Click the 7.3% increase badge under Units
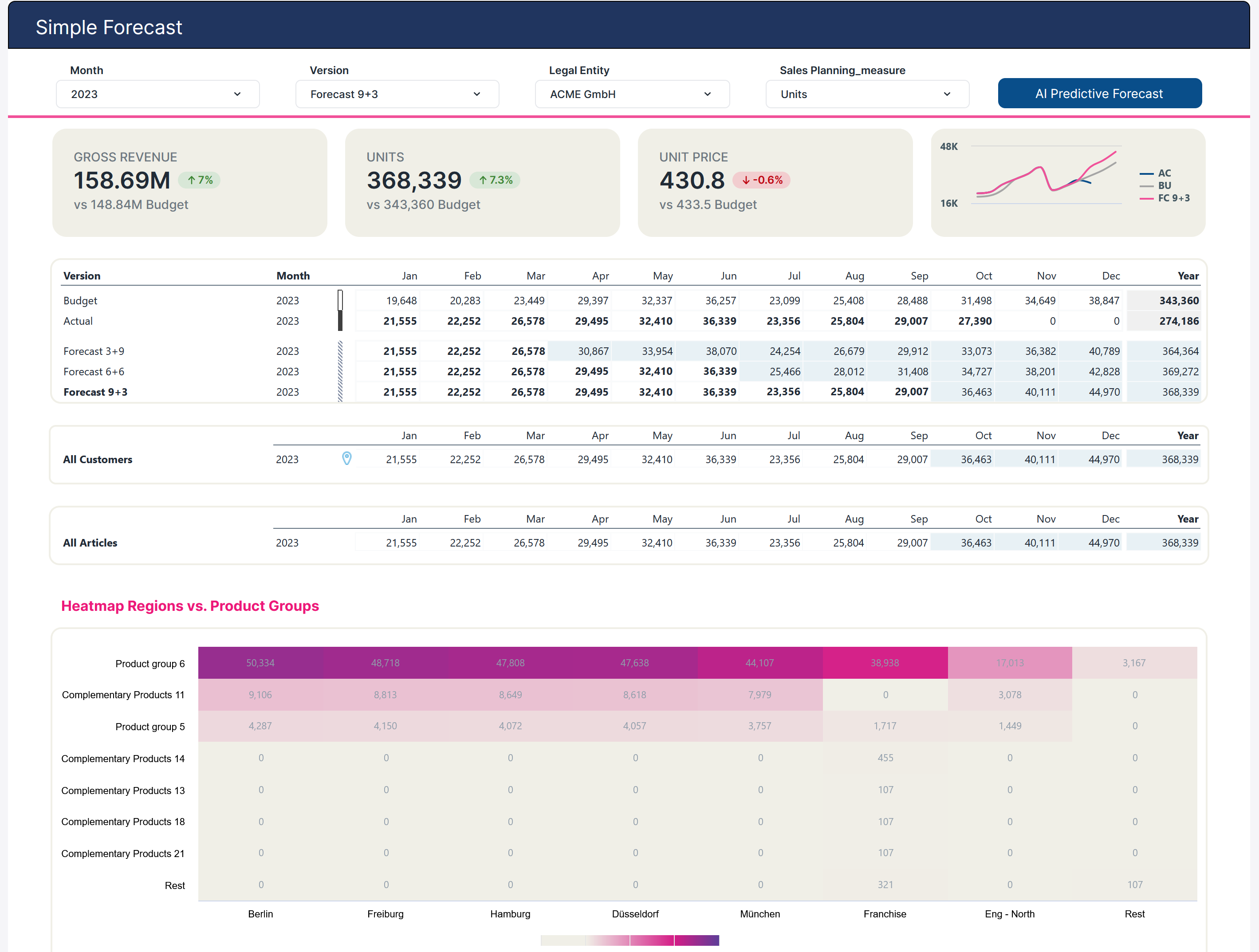The width and height of the screenshot is (1259, 952). tap(495, 181)
